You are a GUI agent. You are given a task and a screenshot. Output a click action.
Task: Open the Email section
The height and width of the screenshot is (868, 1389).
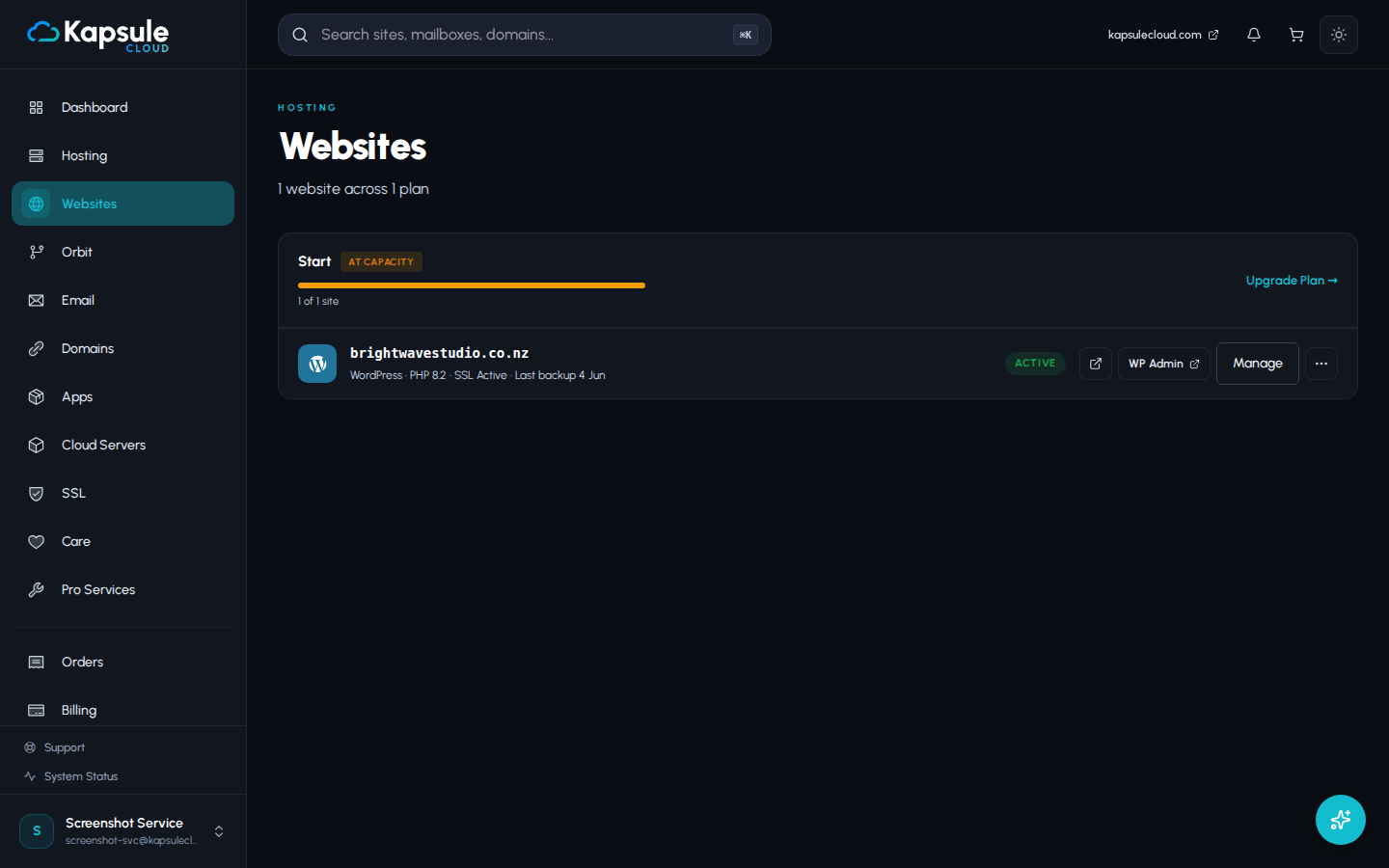pyautogui.click(x=123, y=300)
